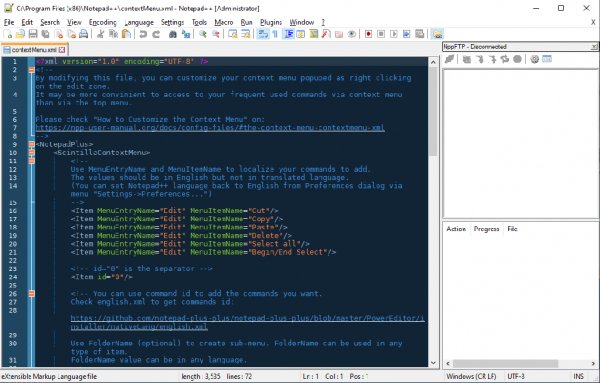Click the NppFTP abort round icon
The image size is (600, 383).
click(x=517, y=59)
